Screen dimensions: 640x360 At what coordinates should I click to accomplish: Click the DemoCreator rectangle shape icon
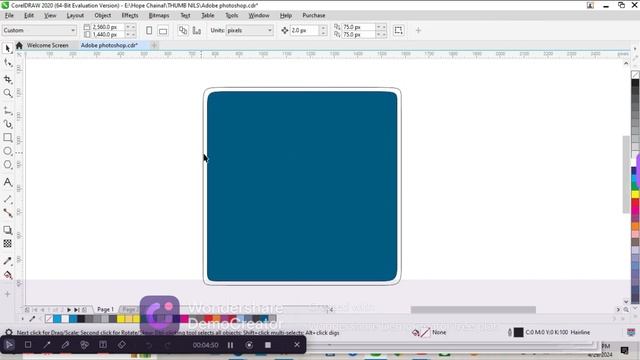point(28,345)
